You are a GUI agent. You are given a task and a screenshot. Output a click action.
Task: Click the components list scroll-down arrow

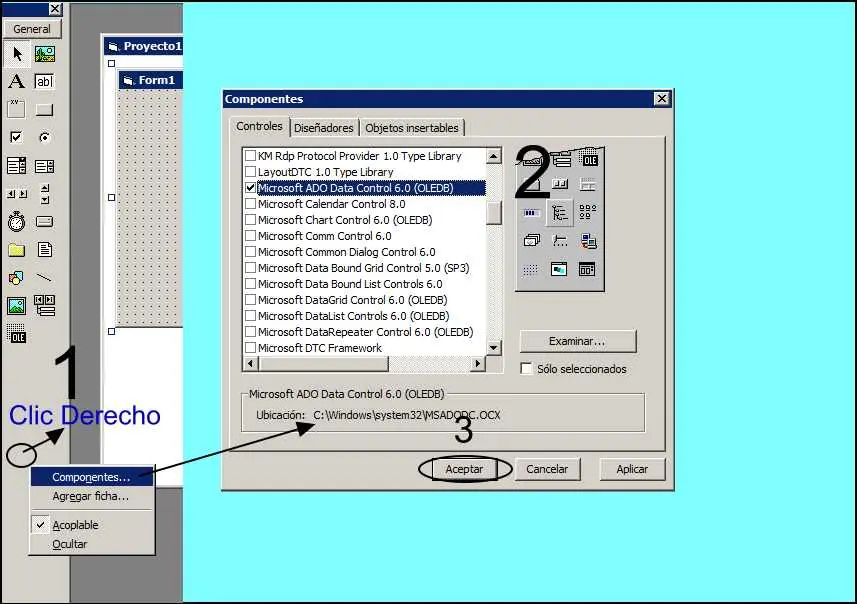click(x=494, y=348)
